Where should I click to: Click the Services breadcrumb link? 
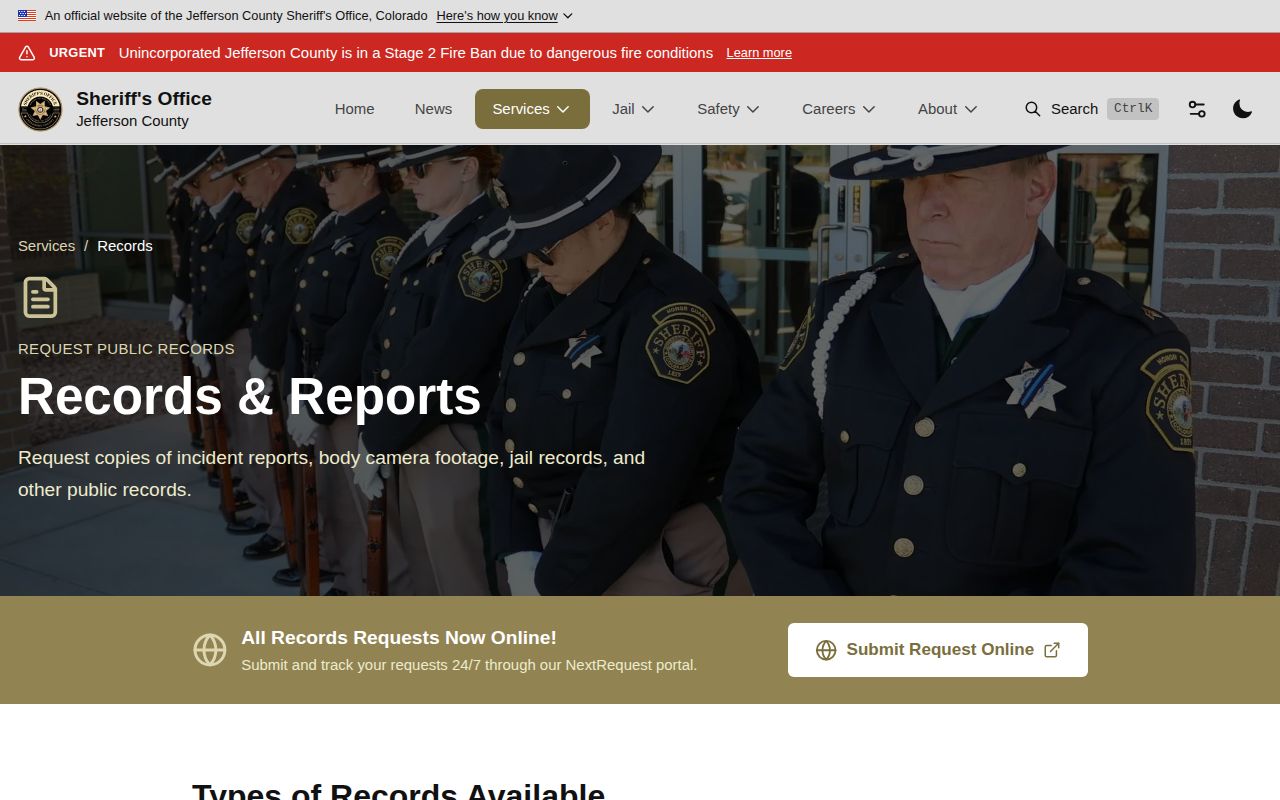[46, 246]
